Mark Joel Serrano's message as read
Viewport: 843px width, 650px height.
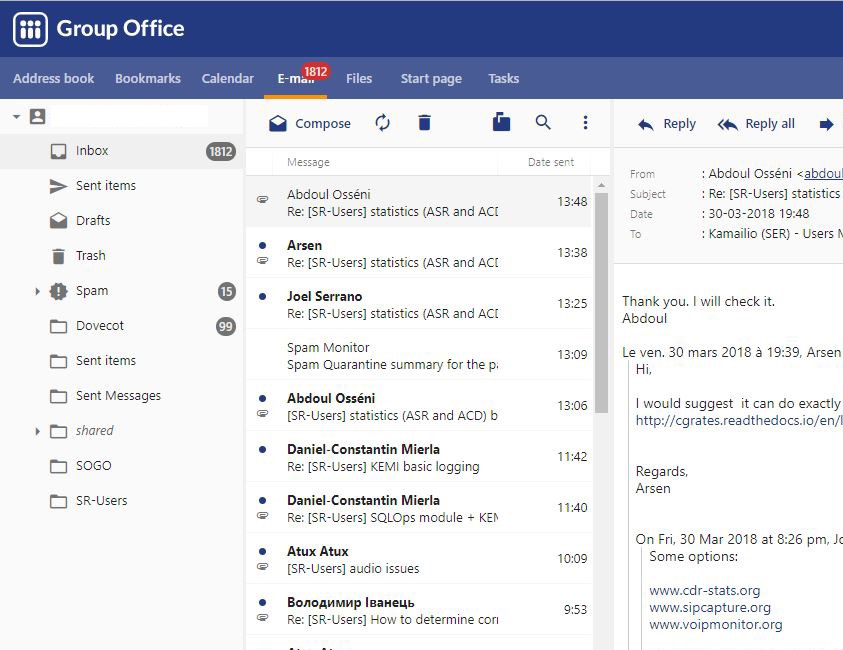262,295
